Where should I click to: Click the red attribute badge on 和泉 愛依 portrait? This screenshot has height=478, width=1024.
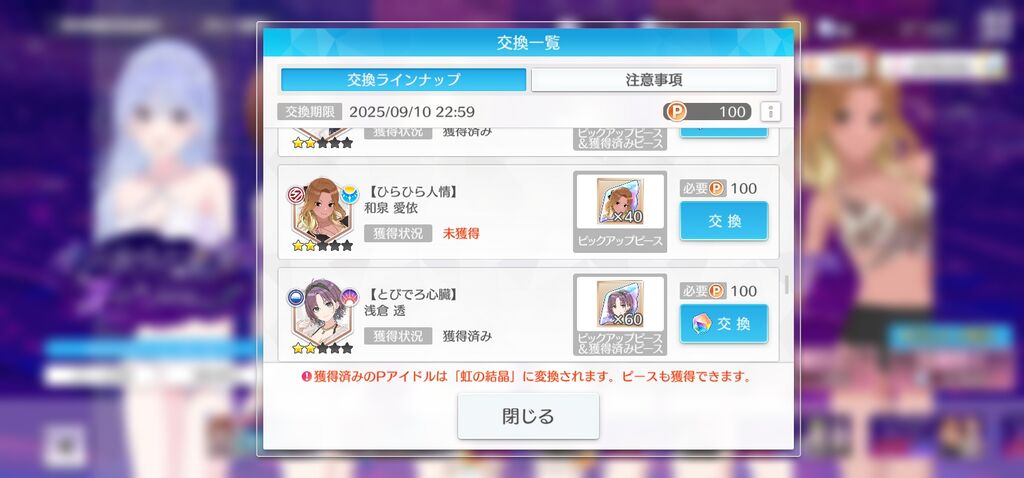point(296,195)
